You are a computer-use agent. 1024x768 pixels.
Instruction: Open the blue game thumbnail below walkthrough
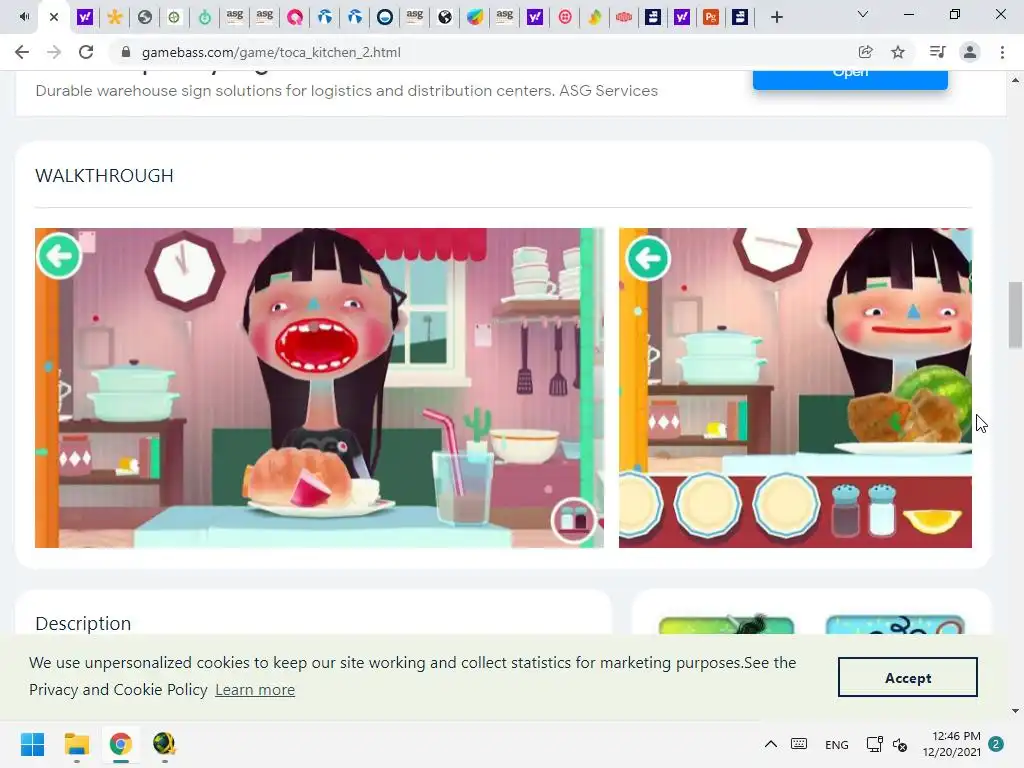tap(895, 625)
